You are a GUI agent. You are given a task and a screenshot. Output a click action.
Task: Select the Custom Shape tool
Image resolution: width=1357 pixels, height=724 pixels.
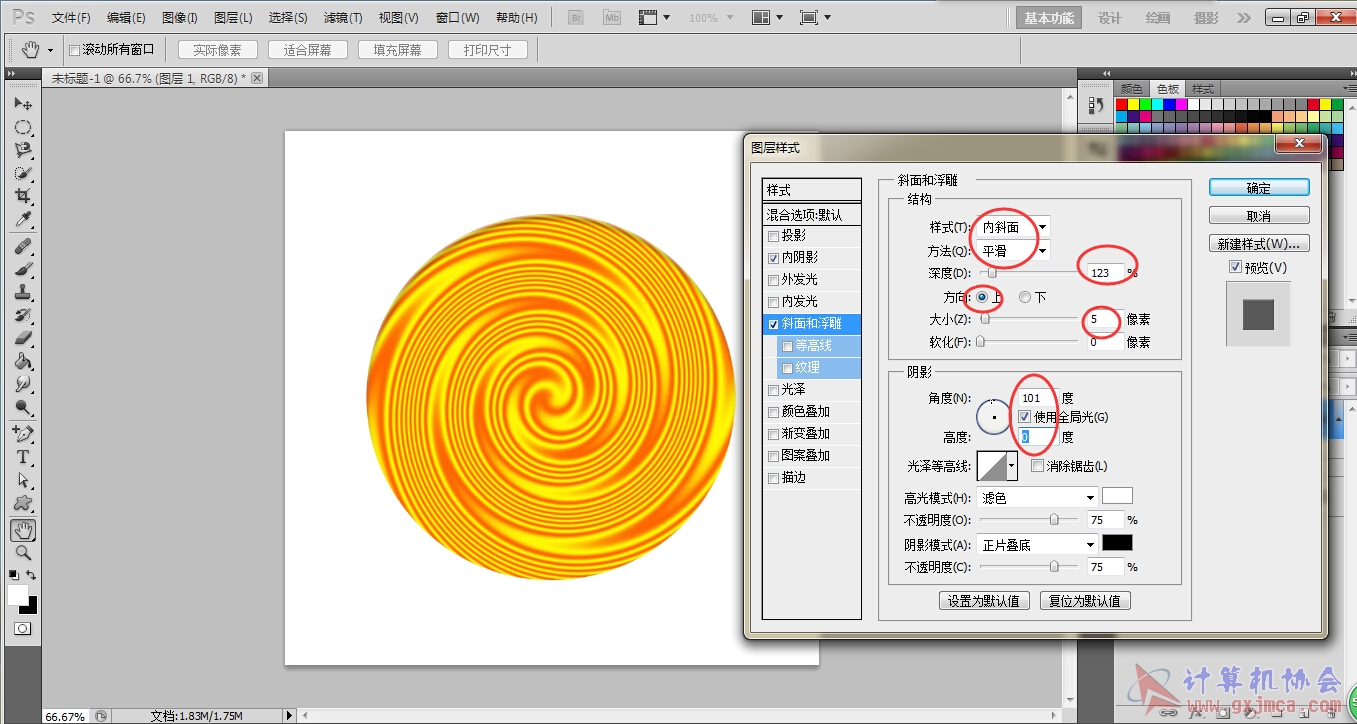pyautogui.click(x=23, y=503)
